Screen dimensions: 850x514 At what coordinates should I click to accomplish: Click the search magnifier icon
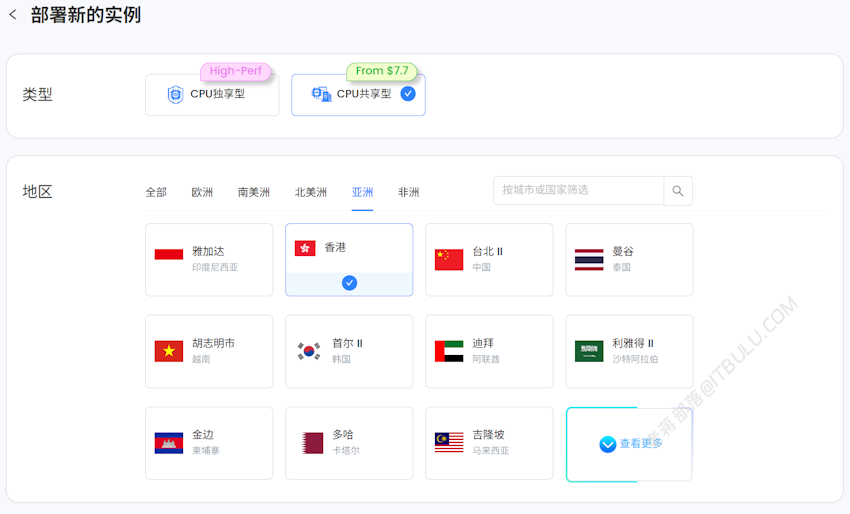(x=678, y=191)
